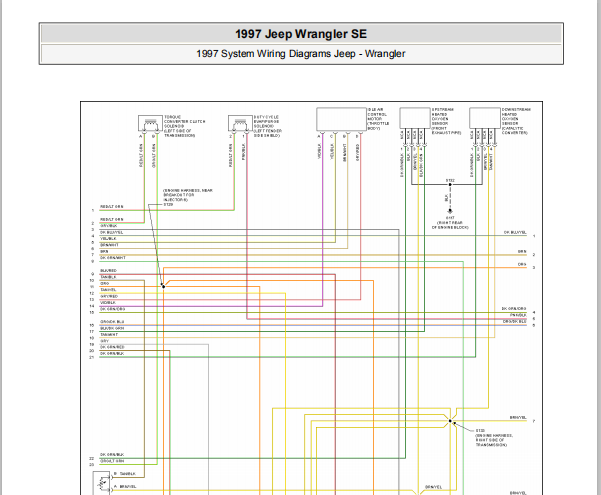The width and height of the screenshot is (601, 495).
Task: Click DK GRN/WHT wire label
Action: [113, 258]
